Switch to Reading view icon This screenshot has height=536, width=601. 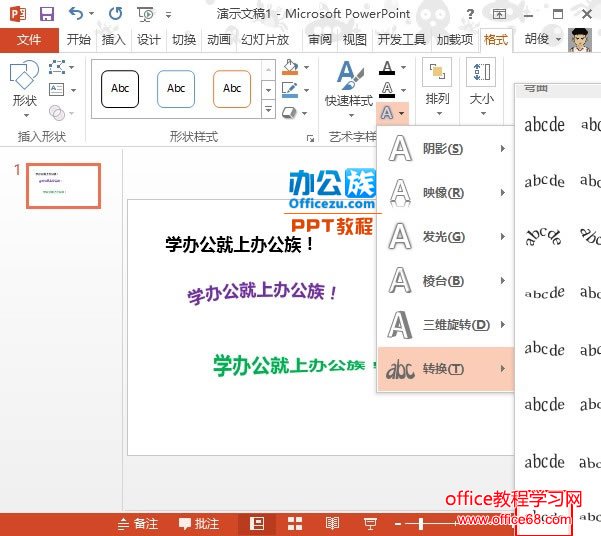point(332,524)
